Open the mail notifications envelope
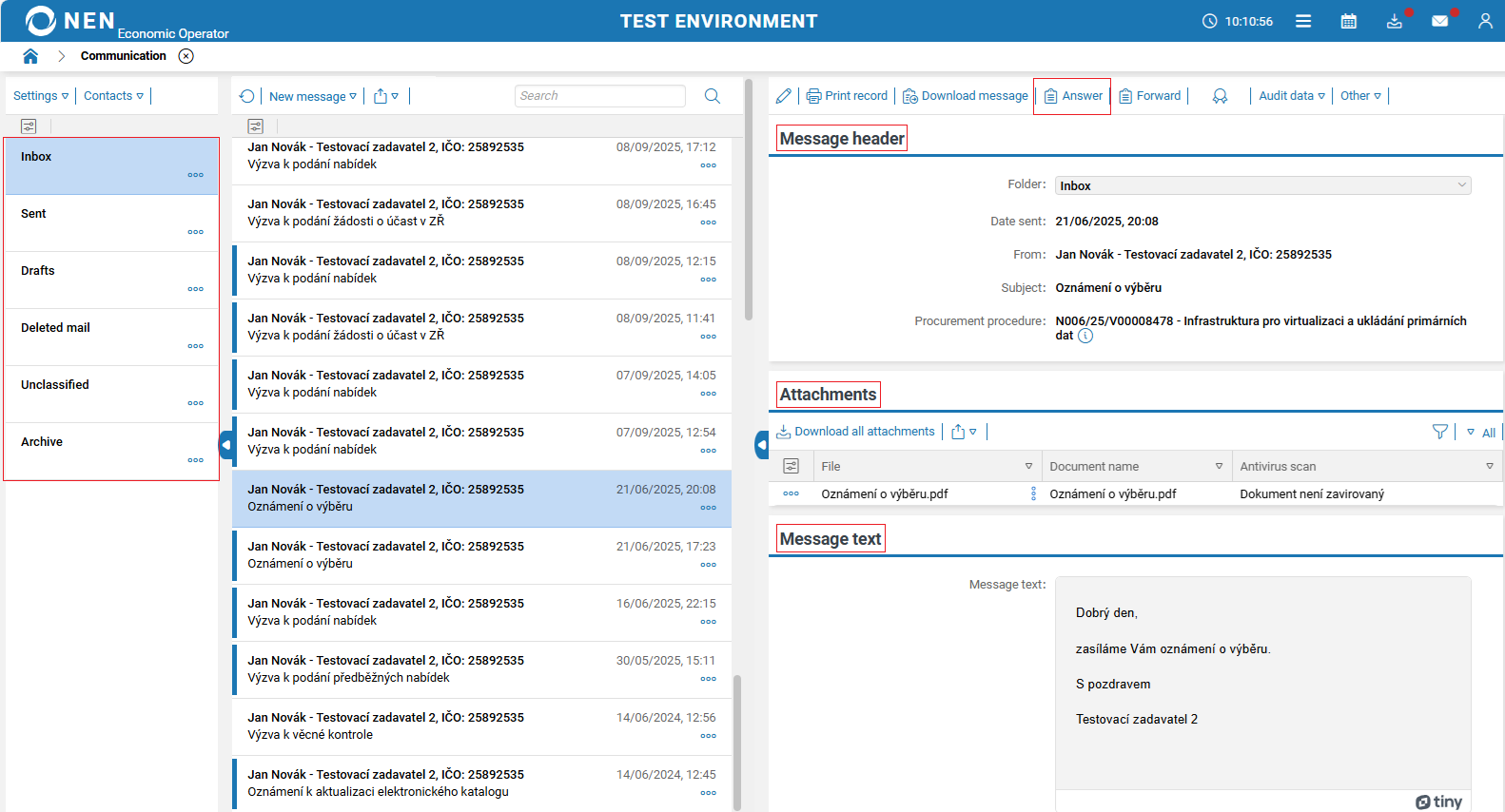The image size is (1505, 812). click(x=1440, y=21)
